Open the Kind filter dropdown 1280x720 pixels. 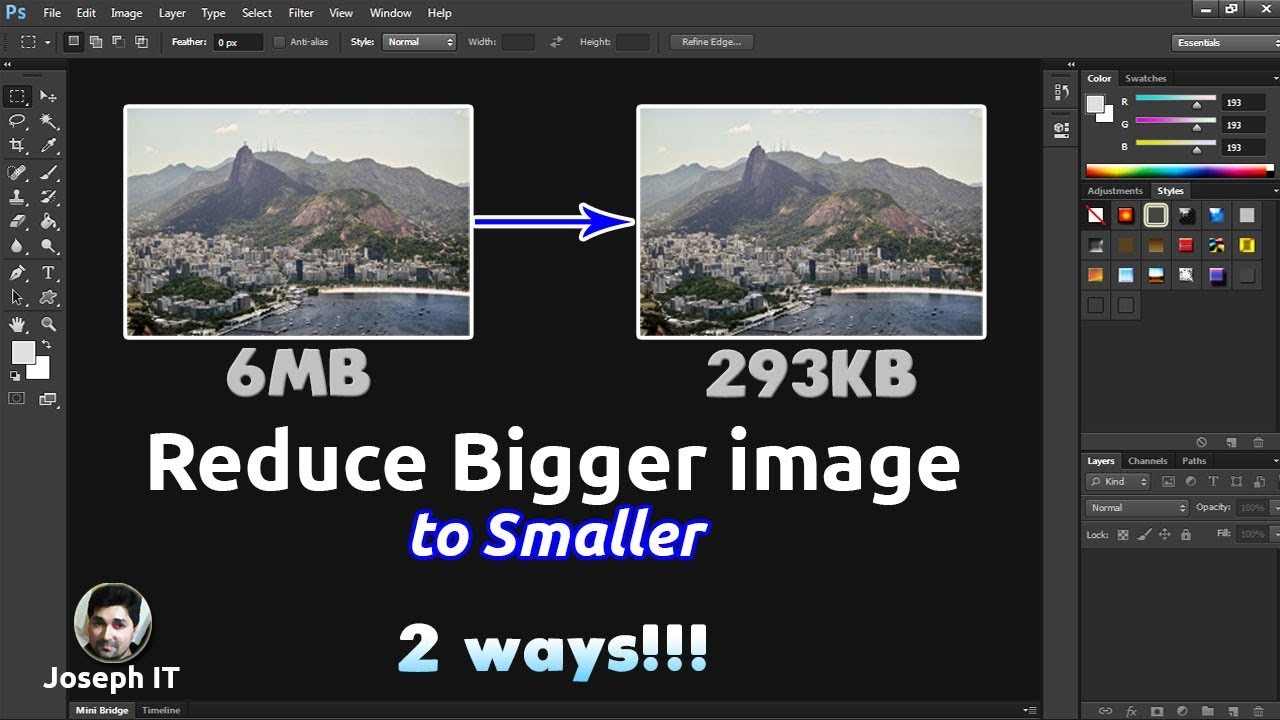(1119, 482)
